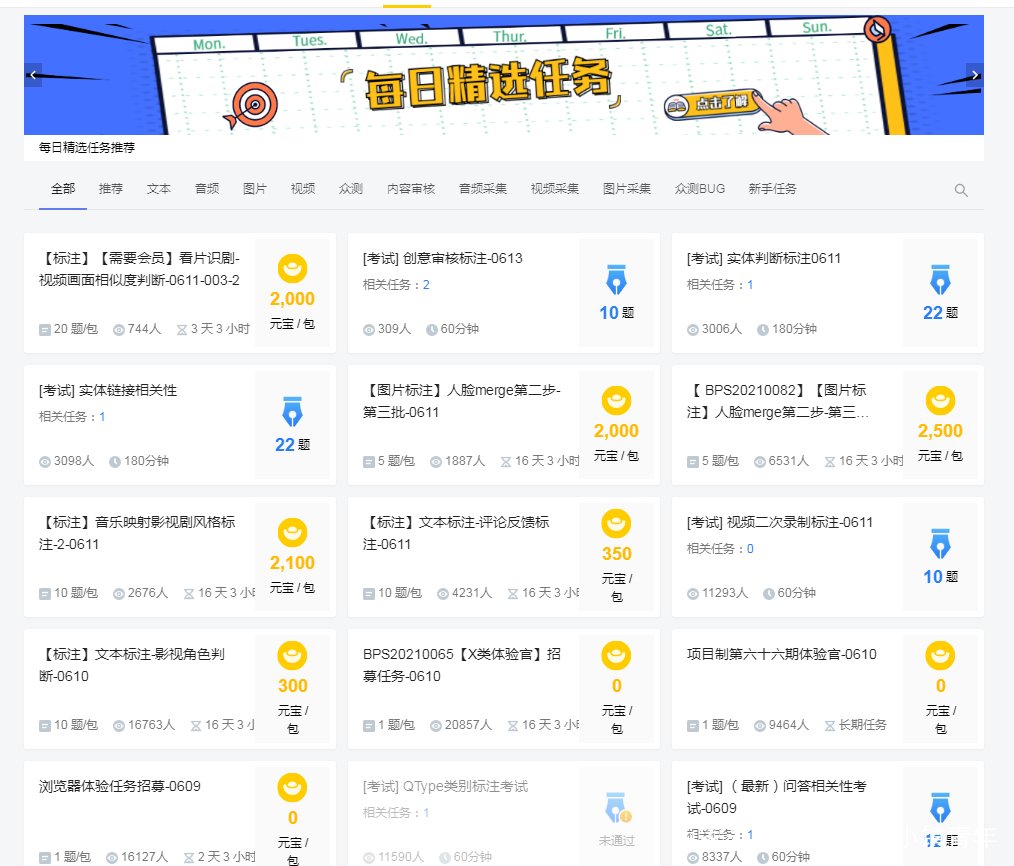
Task: Click the previous arrow on the banner carousel
Action: [33, 74]
